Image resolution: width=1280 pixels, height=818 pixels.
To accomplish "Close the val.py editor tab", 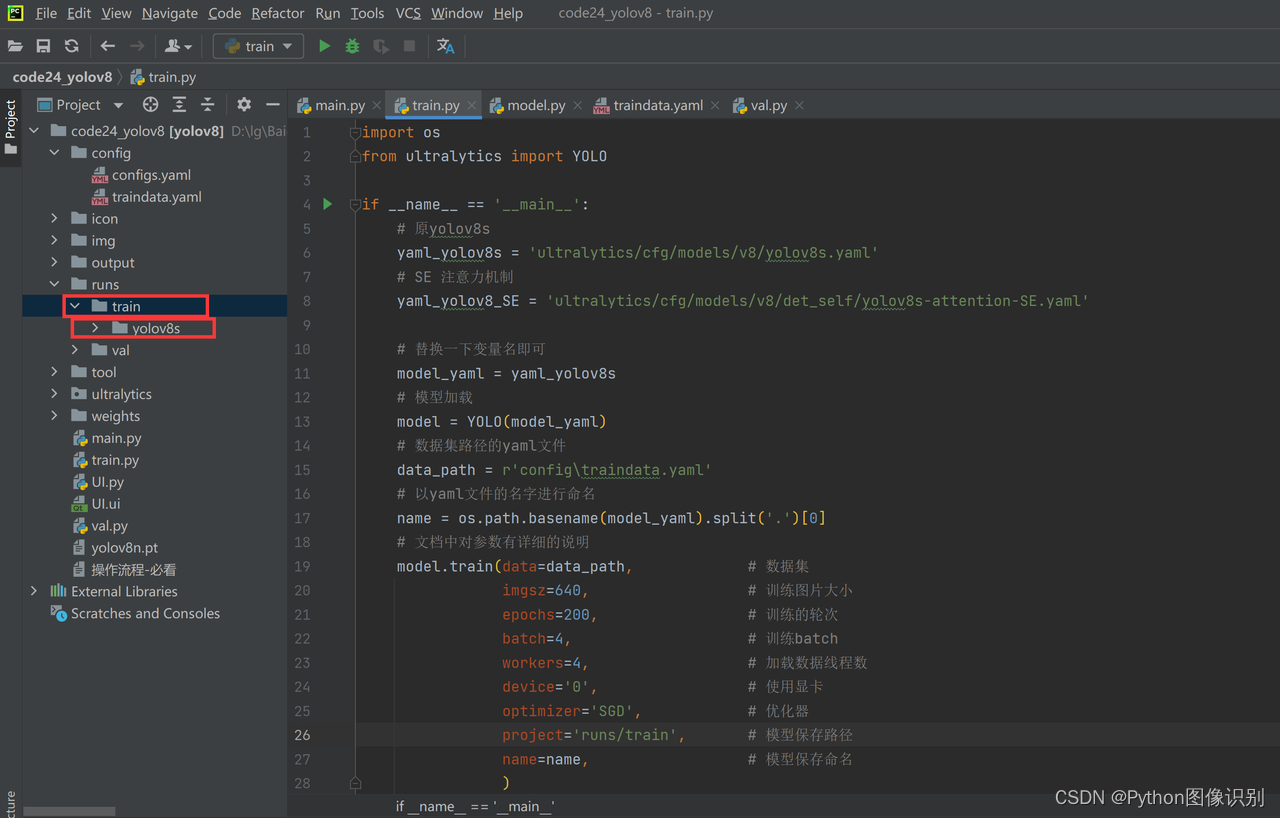I will pyautogui.click(x=799, y=105).
